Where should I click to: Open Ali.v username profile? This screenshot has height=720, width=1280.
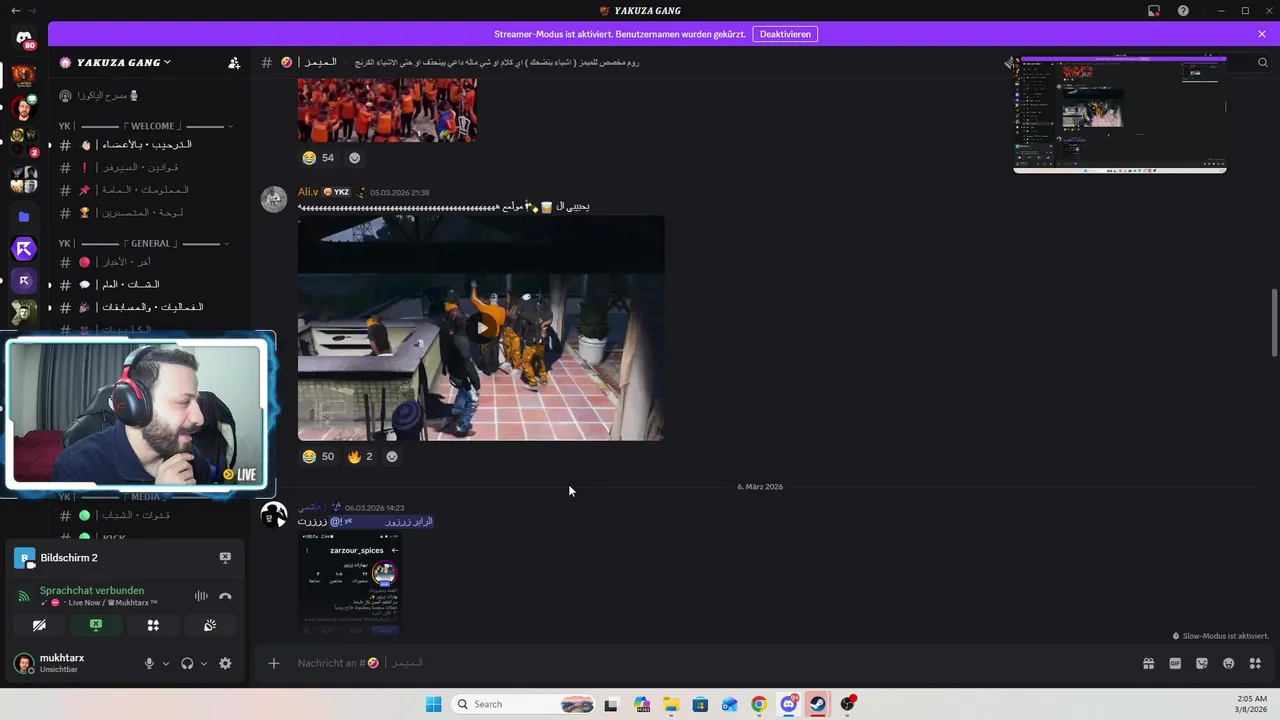[308, 192]
